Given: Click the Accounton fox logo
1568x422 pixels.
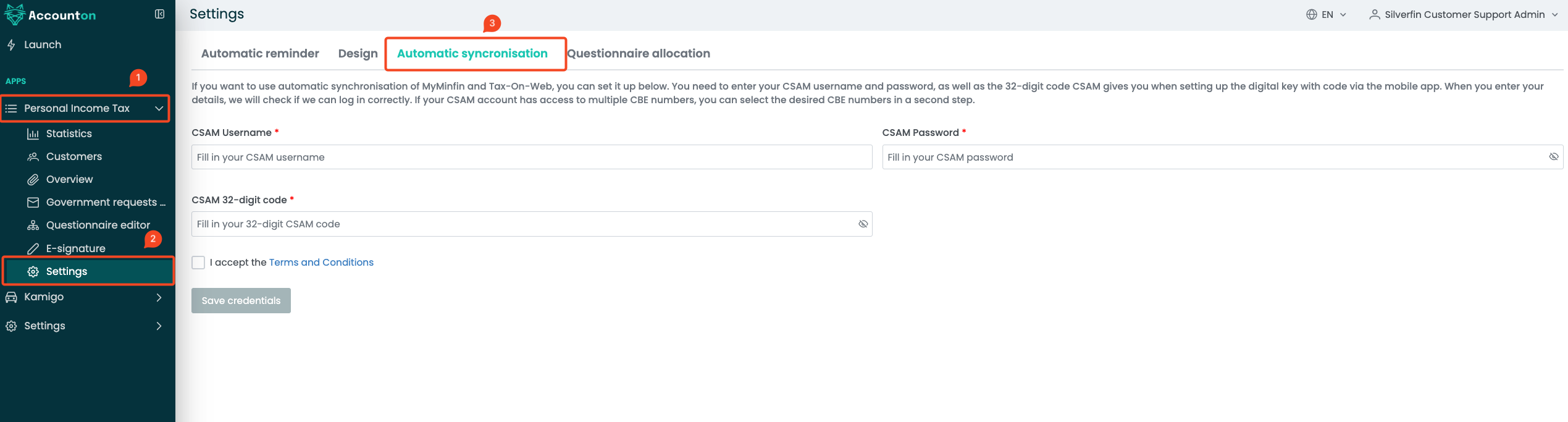Looking at the screenshot, I should pyautogui.click(x=14, y=15).
